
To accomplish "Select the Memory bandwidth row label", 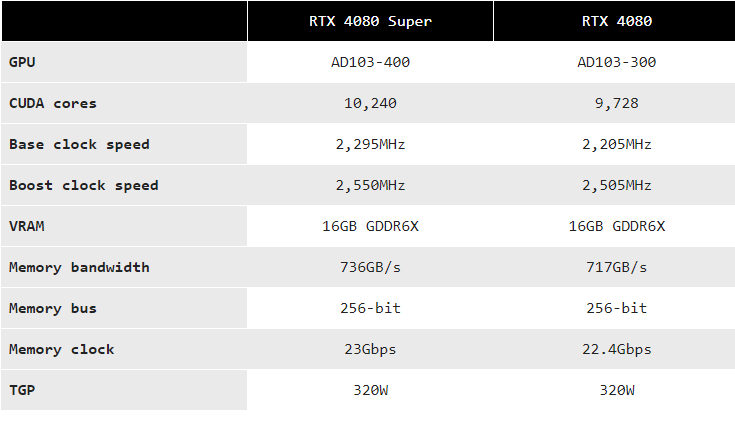I will (x=79, y=267).
